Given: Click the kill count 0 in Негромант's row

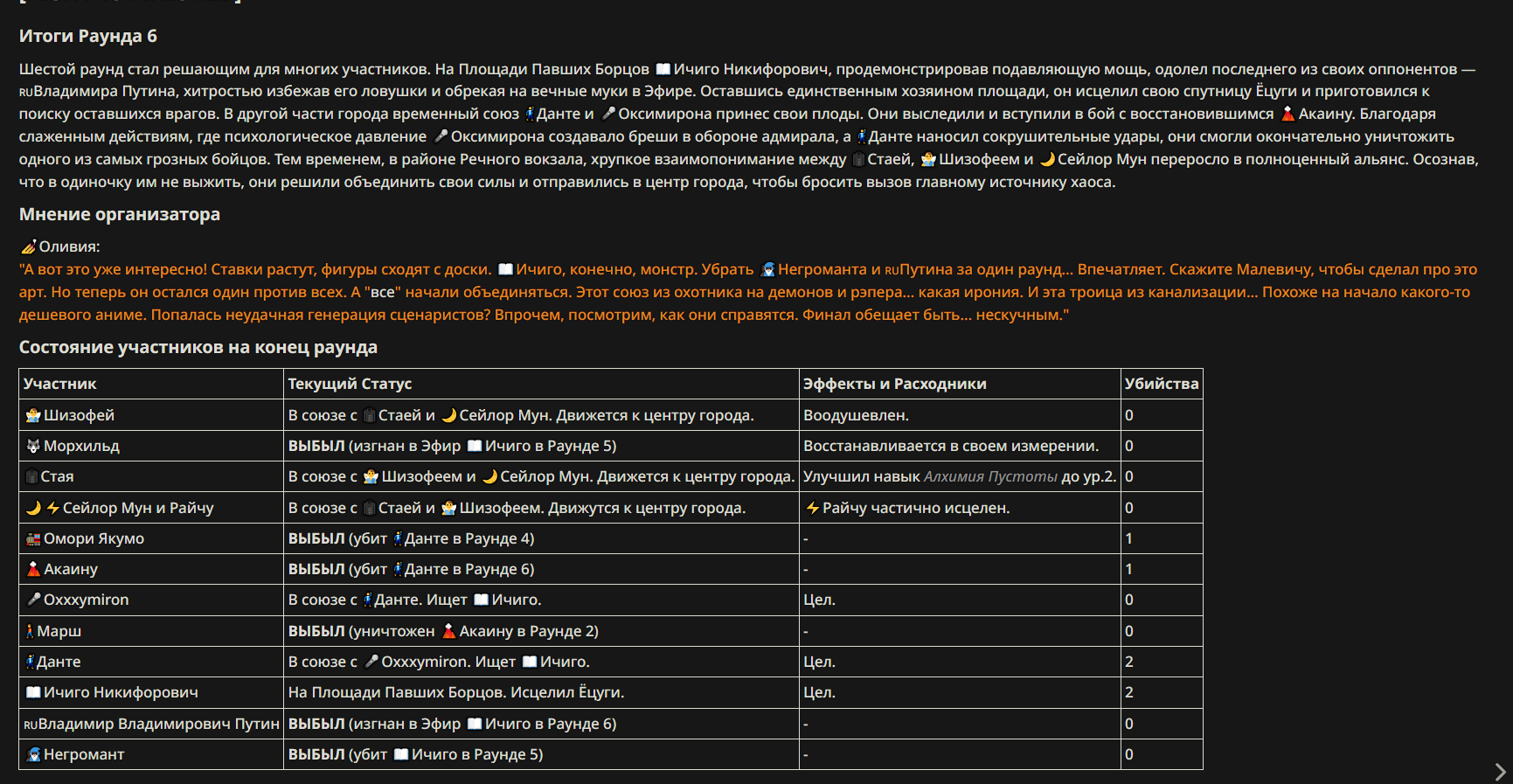Looking at the screenshot, I should pos(1129,754).
